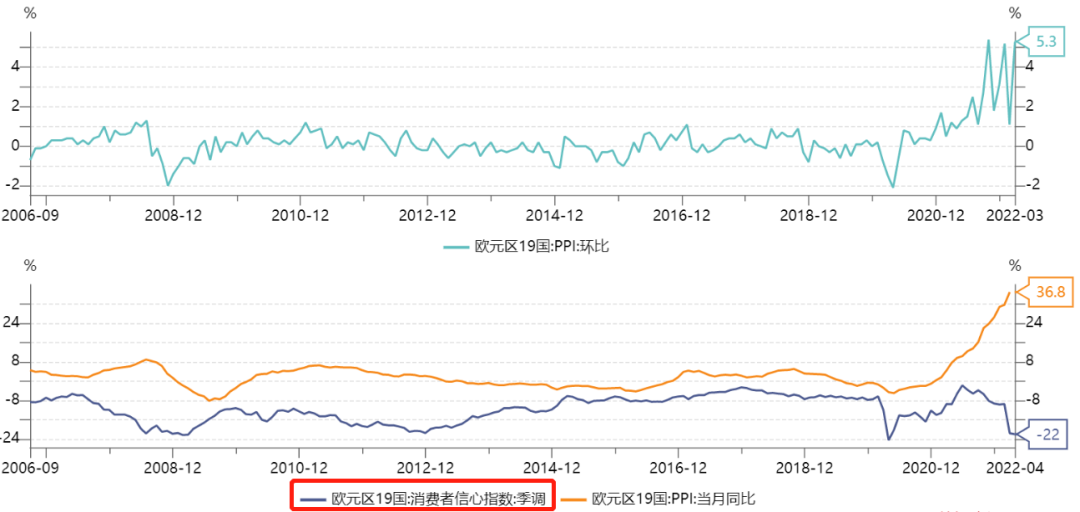Click the 2014-12 tick label on the lower chart

pyautogui.click(x=552, y=466)
